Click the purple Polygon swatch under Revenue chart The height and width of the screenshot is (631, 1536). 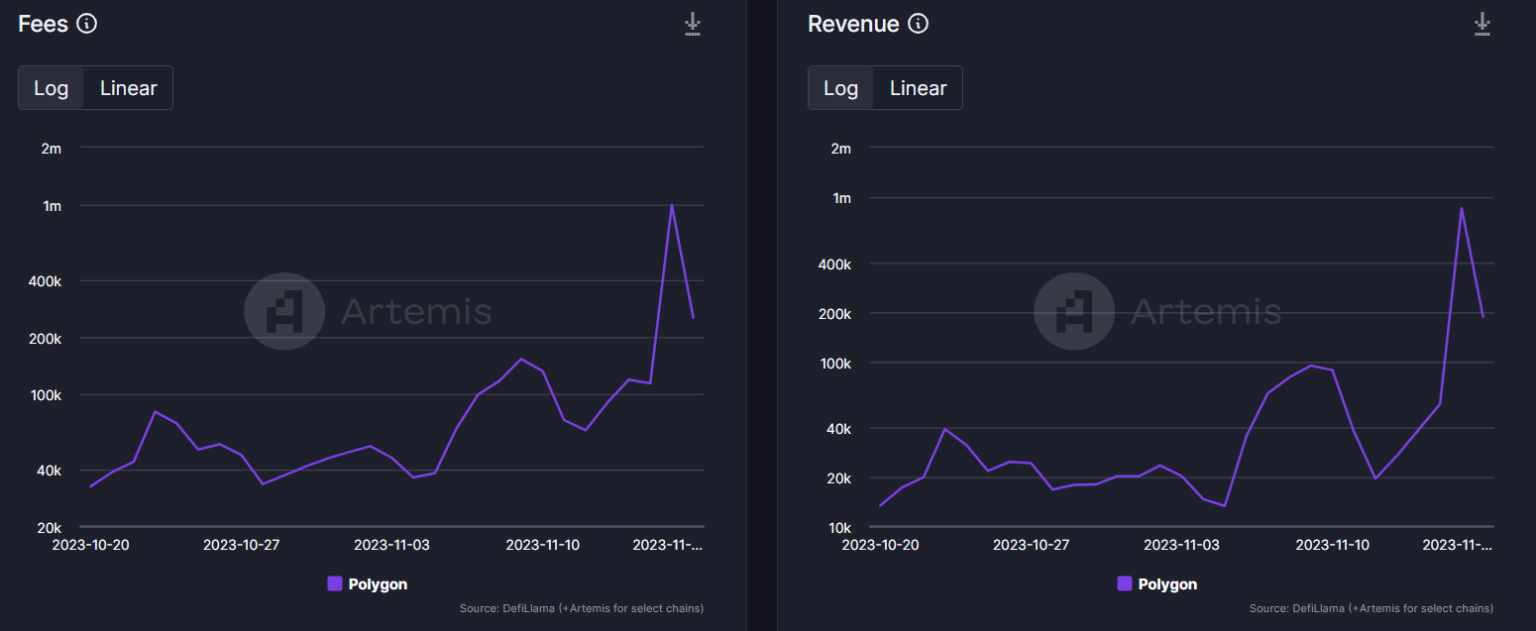[x=1125, y=584]
